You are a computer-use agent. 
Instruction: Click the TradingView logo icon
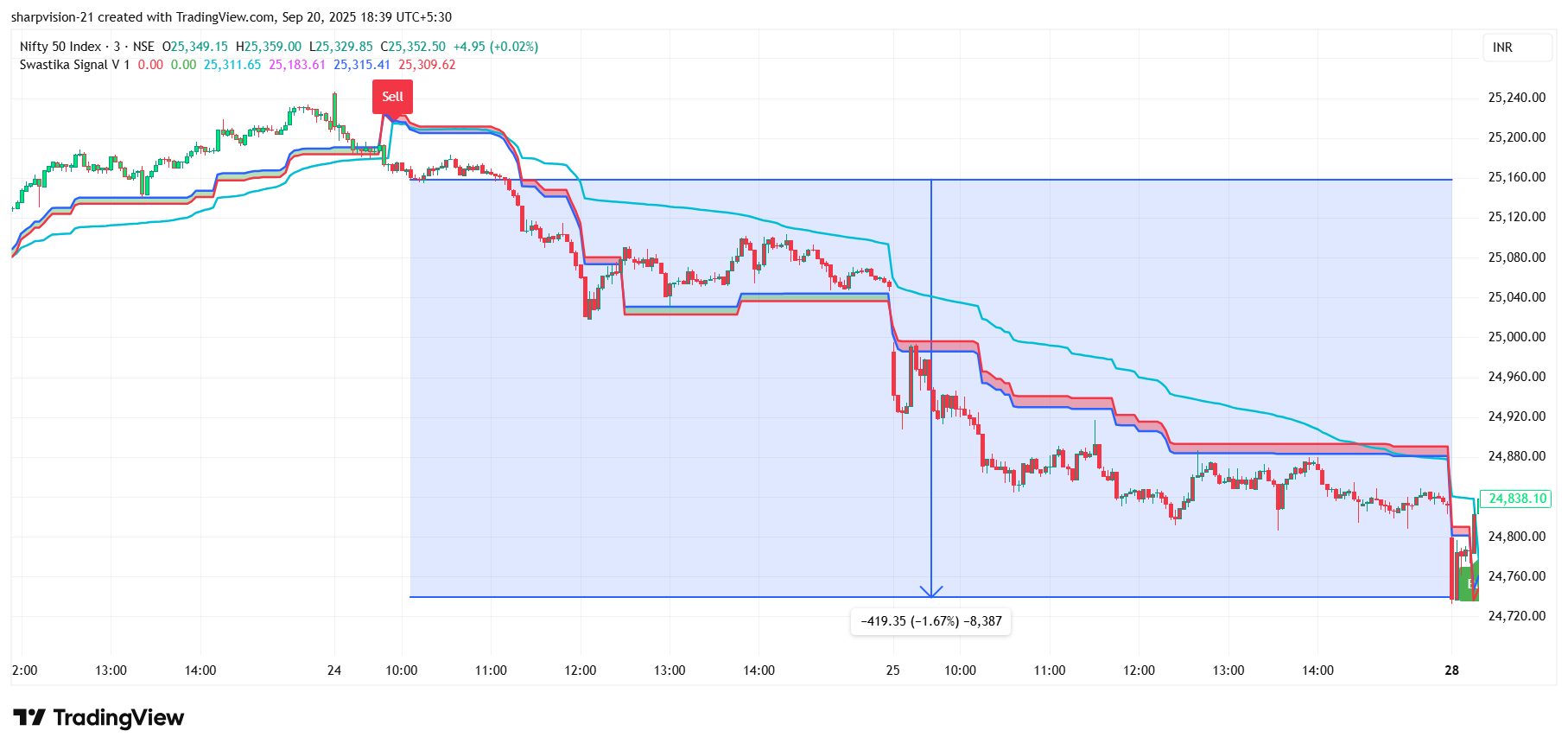coord(29,717)
